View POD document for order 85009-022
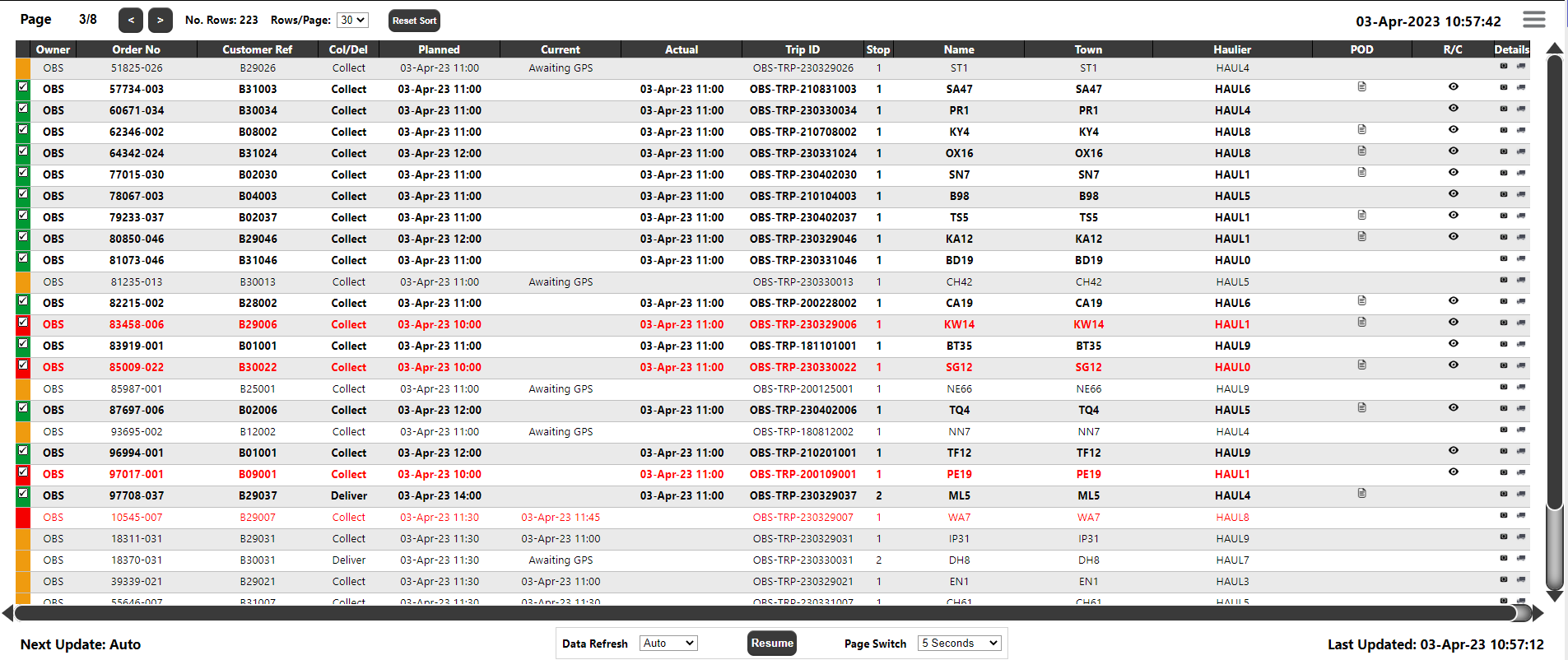 (x=1362, y=365)
